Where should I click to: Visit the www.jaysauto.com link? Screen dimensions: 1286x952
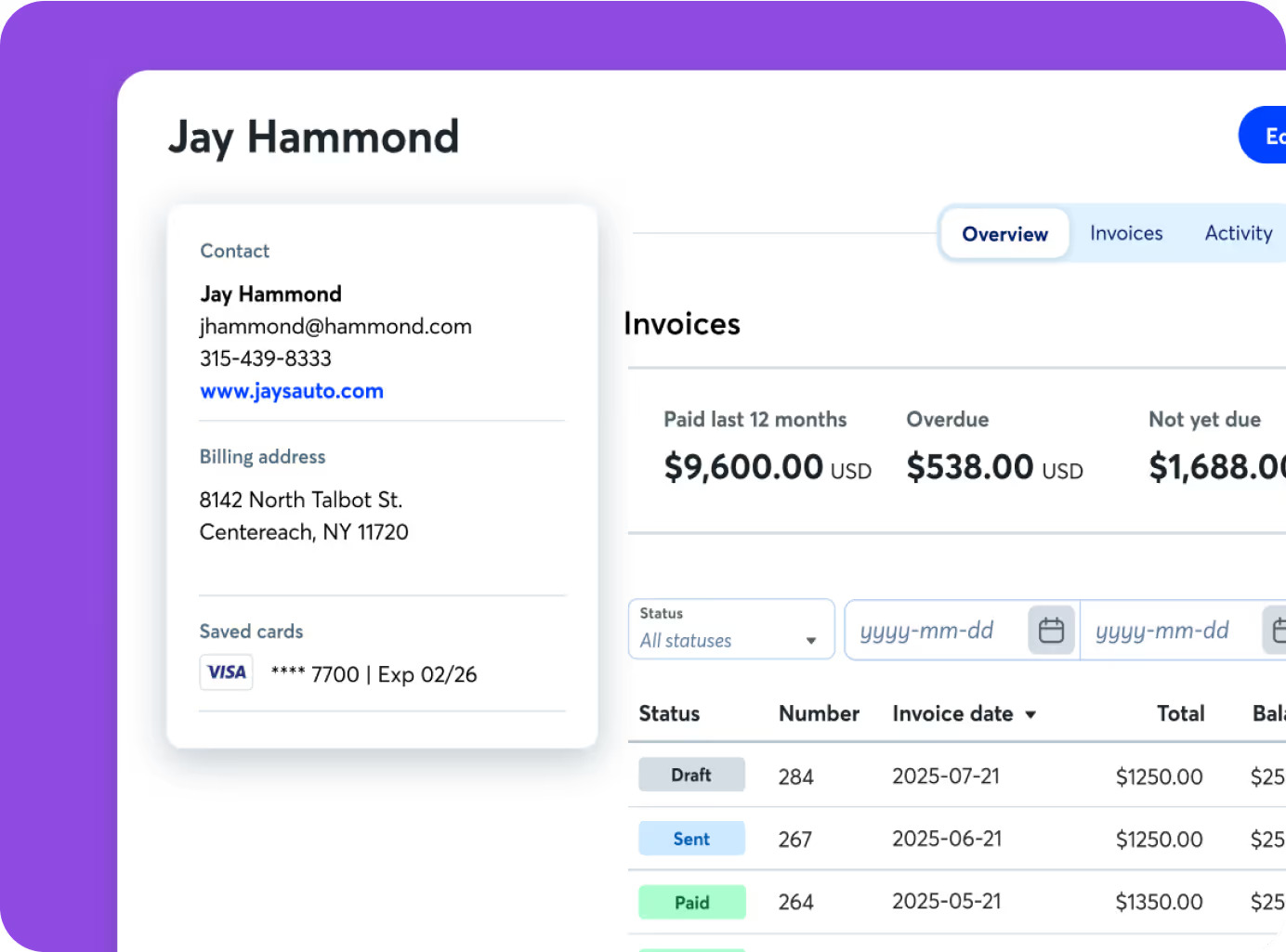click(x=292, y=391)
